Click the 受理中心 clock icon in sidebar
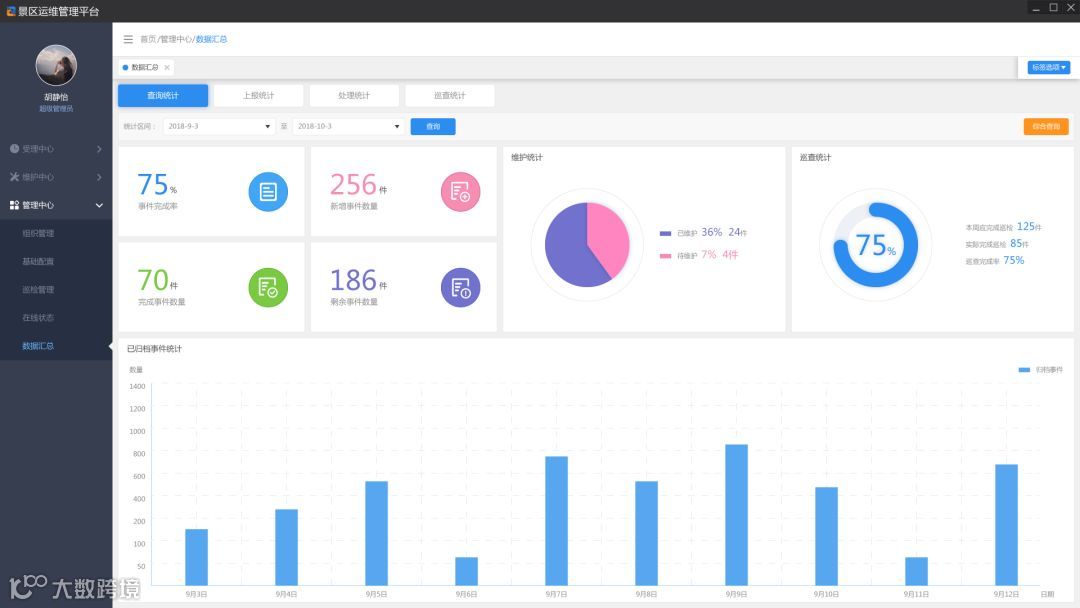This screenshot has width=1080, height=608. click(14, 149)
